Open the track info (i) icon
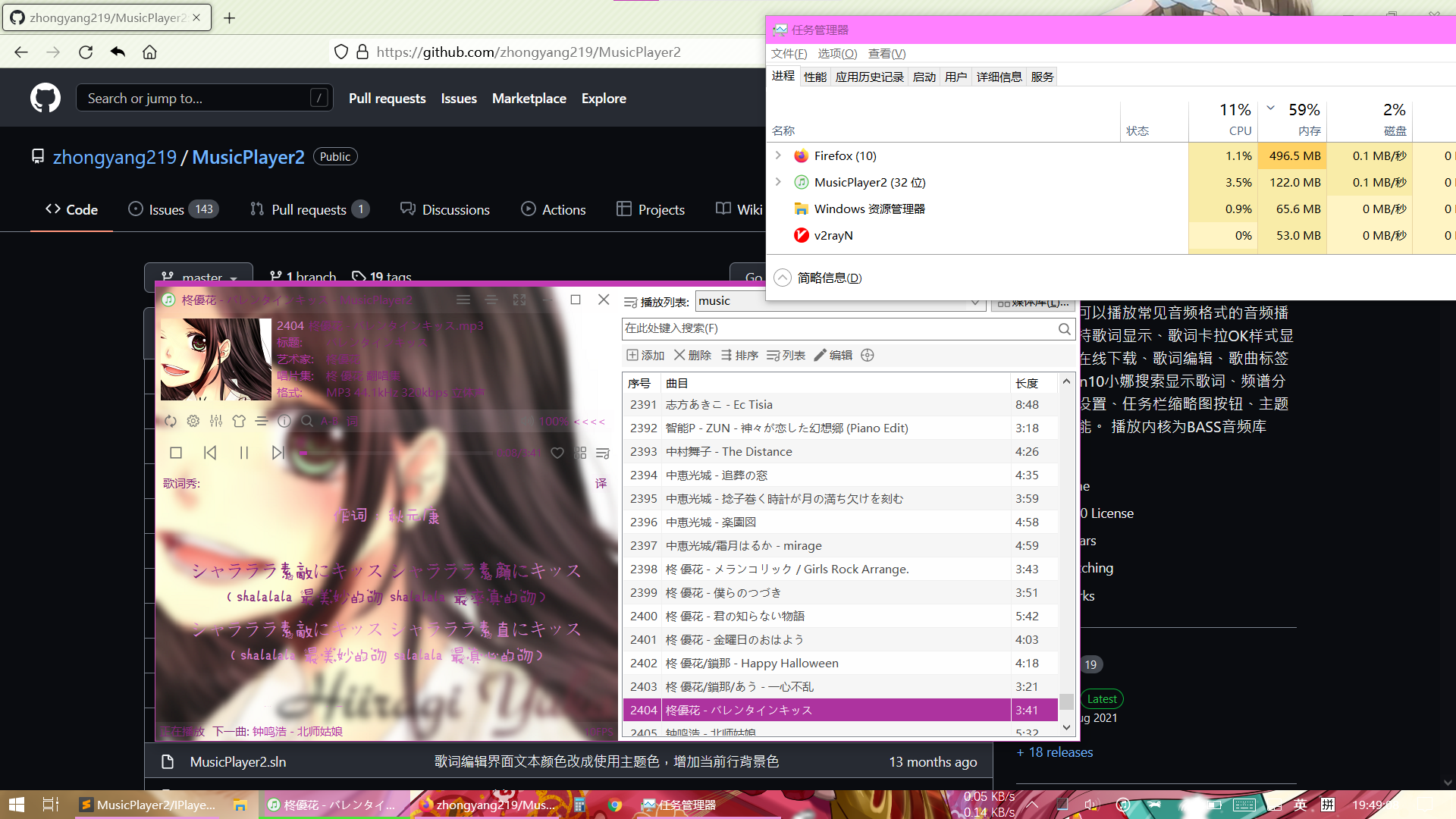 coord(284,421)
